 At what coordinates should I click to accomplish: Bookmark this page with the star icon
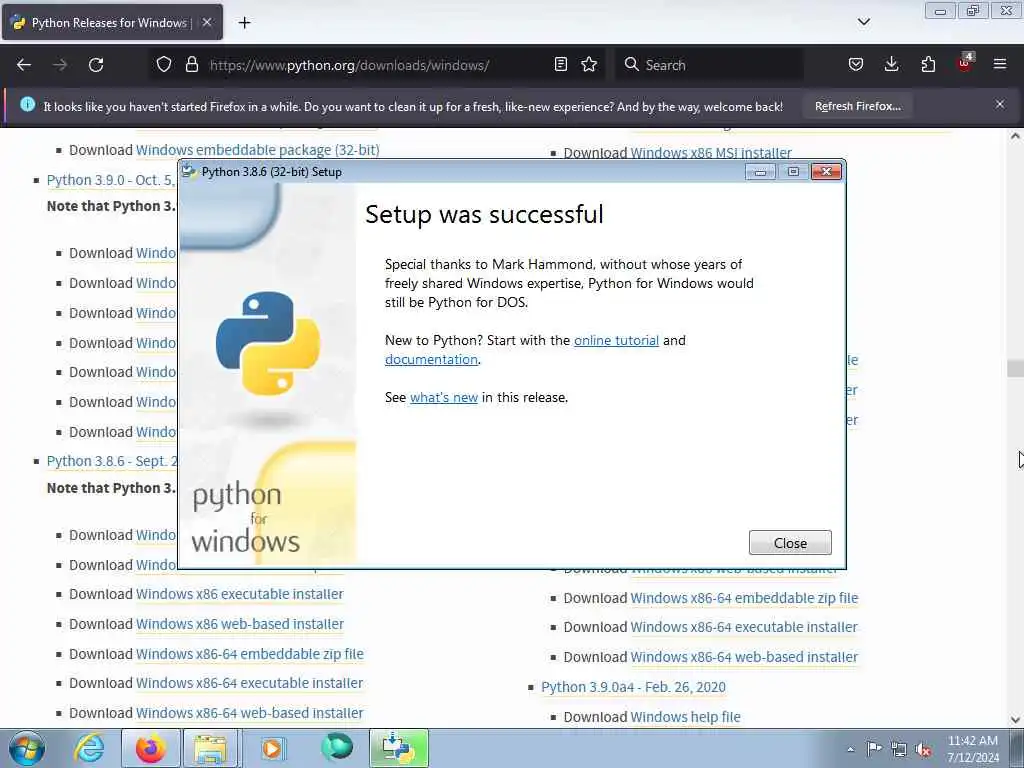(589, 65)
